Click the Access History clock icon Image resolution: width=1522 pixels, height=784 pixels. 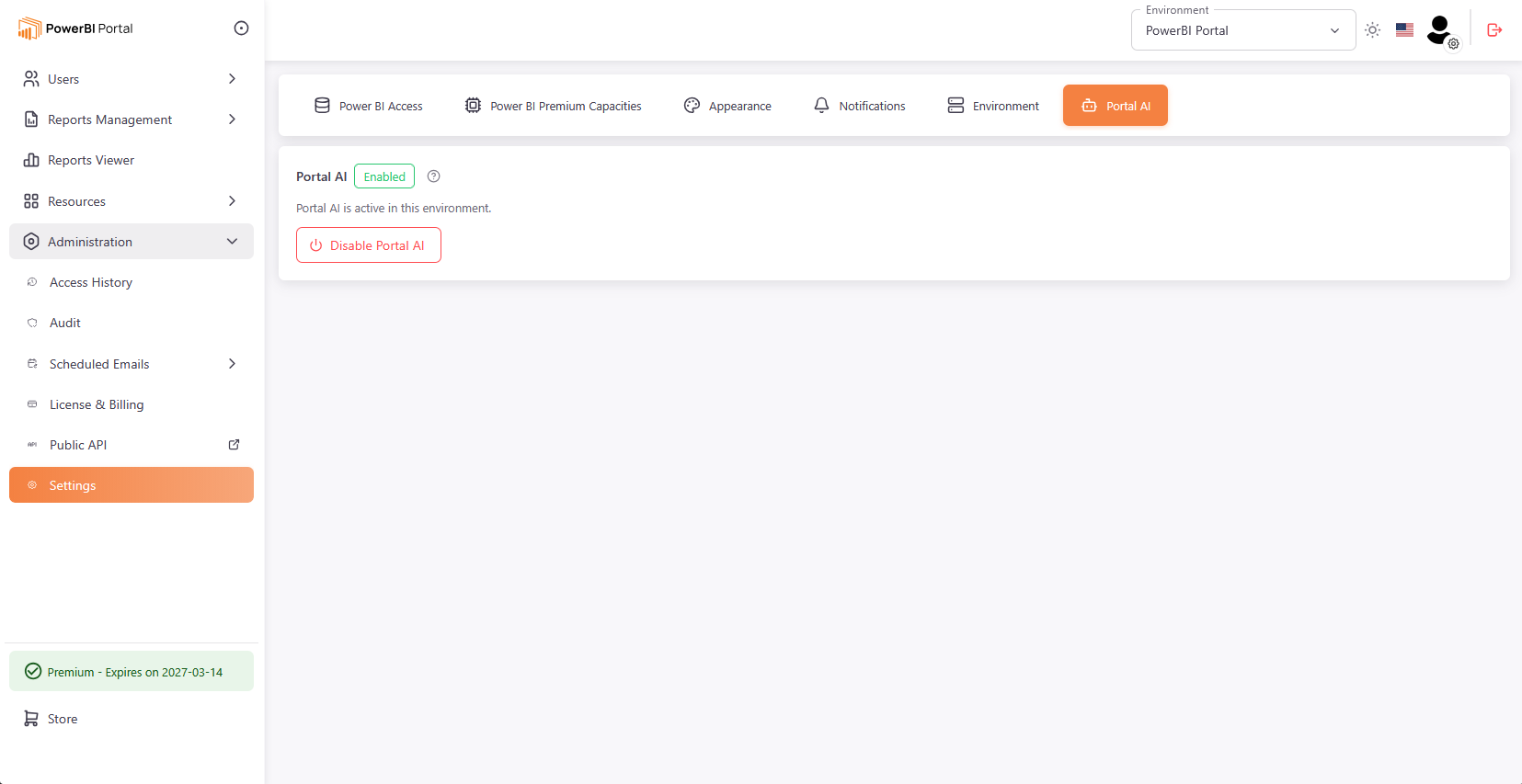click(x=32, y=282)
